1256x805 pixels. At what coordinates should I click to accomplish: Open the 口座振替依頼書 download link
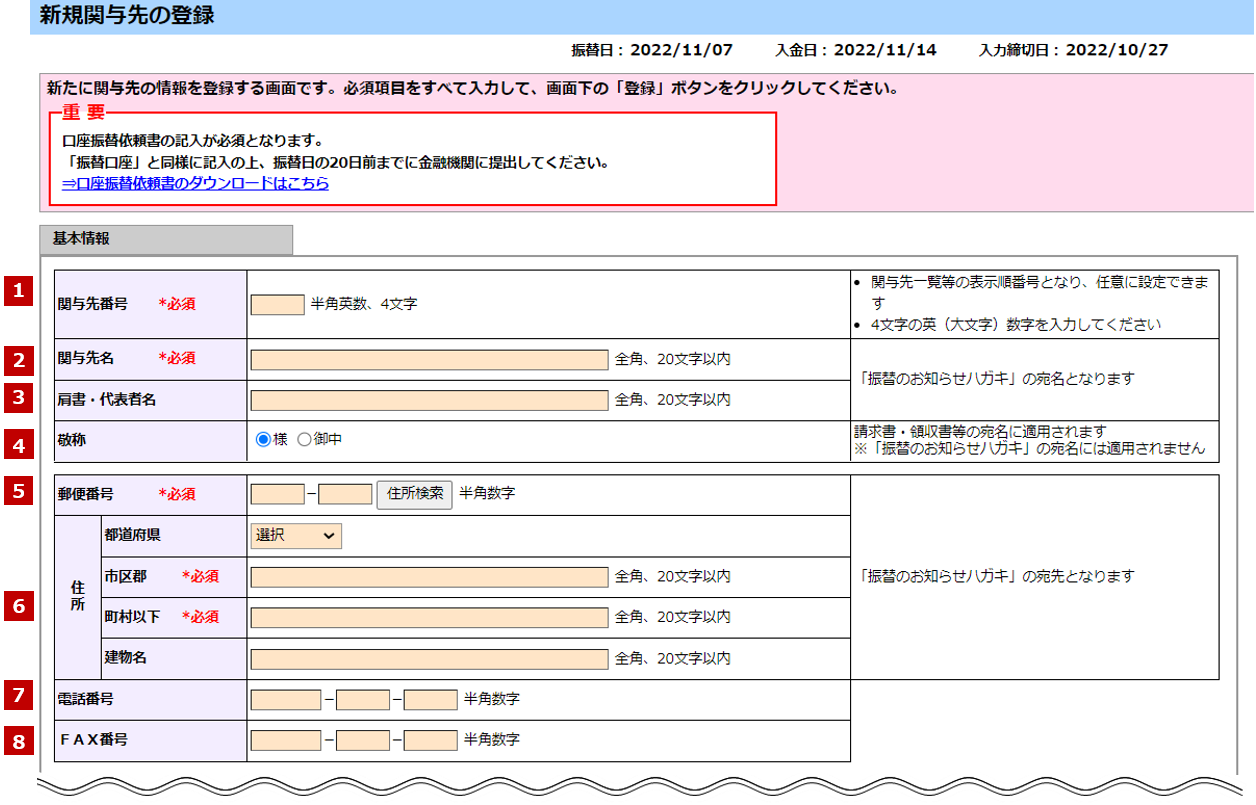(x=195, y=184)
